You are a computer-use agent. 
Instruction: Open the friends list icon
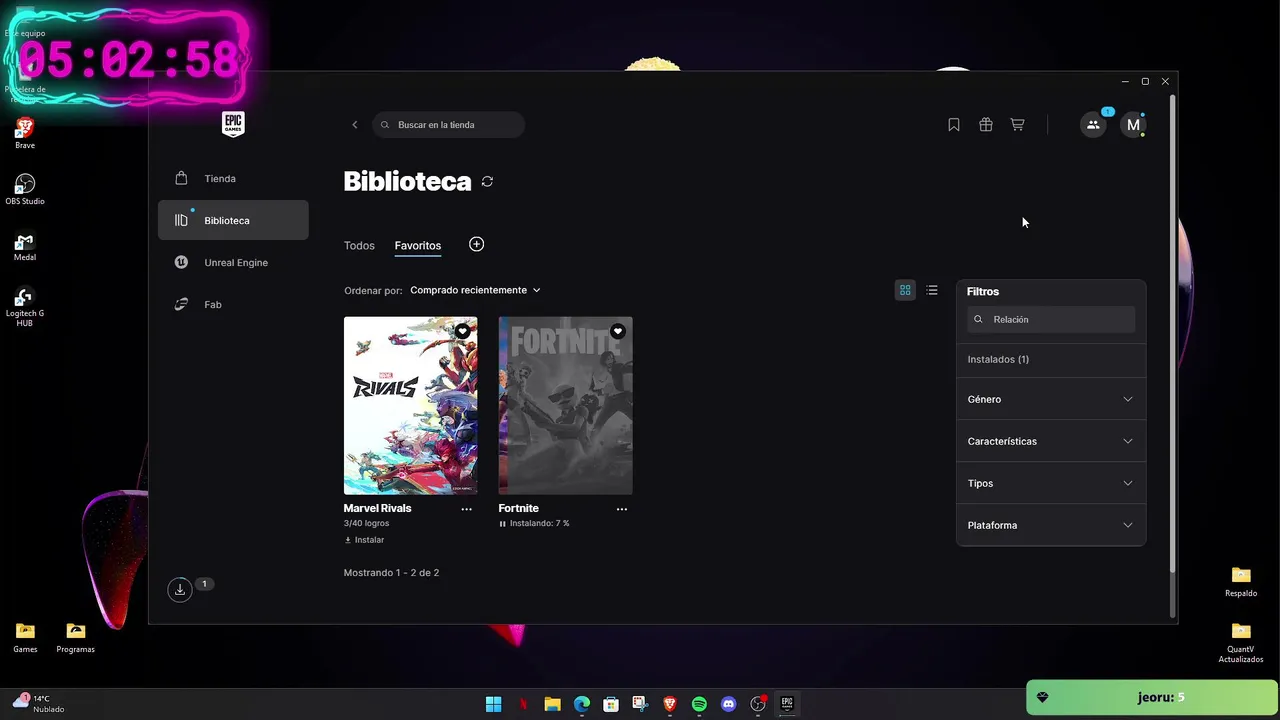coord(1093,125)
